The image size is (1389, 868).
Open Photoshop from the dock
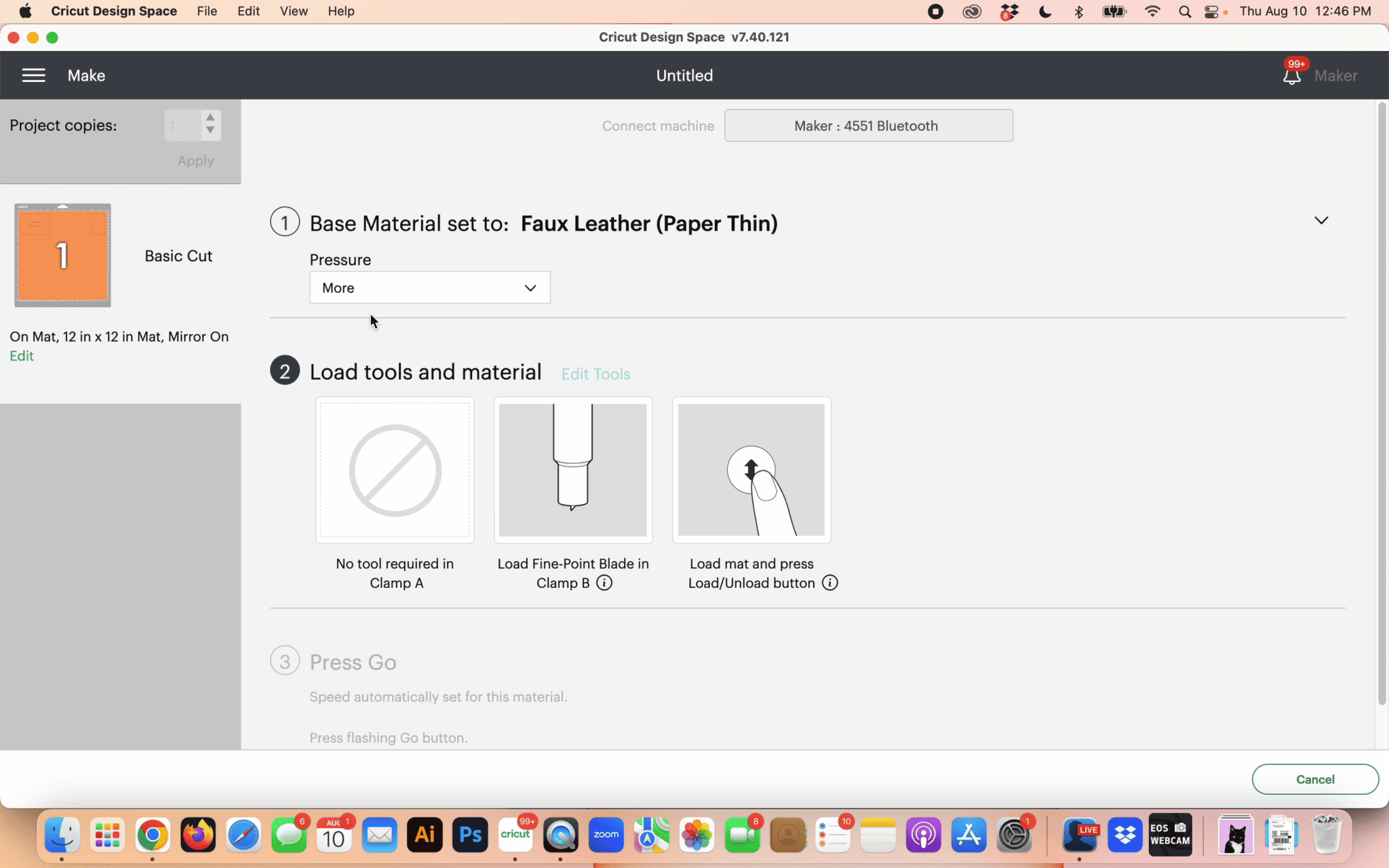pos(470,835)
